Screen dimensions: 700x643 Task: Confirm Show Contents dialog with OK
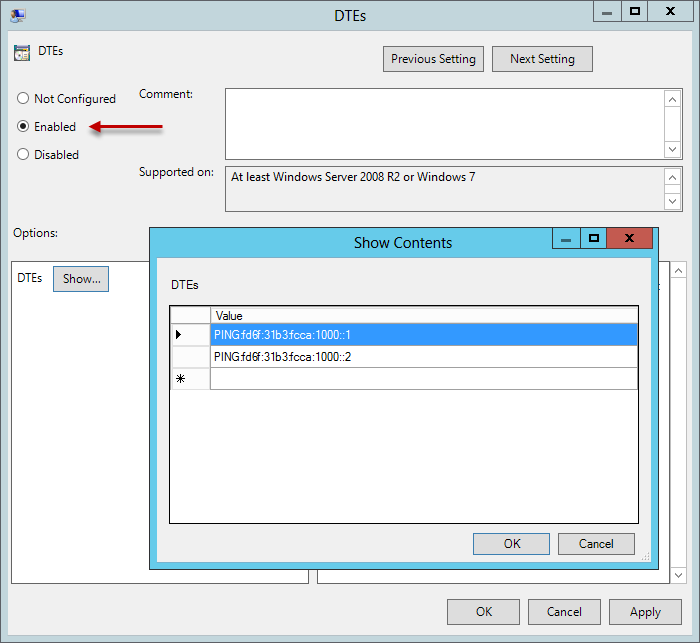tap(511, 544)
